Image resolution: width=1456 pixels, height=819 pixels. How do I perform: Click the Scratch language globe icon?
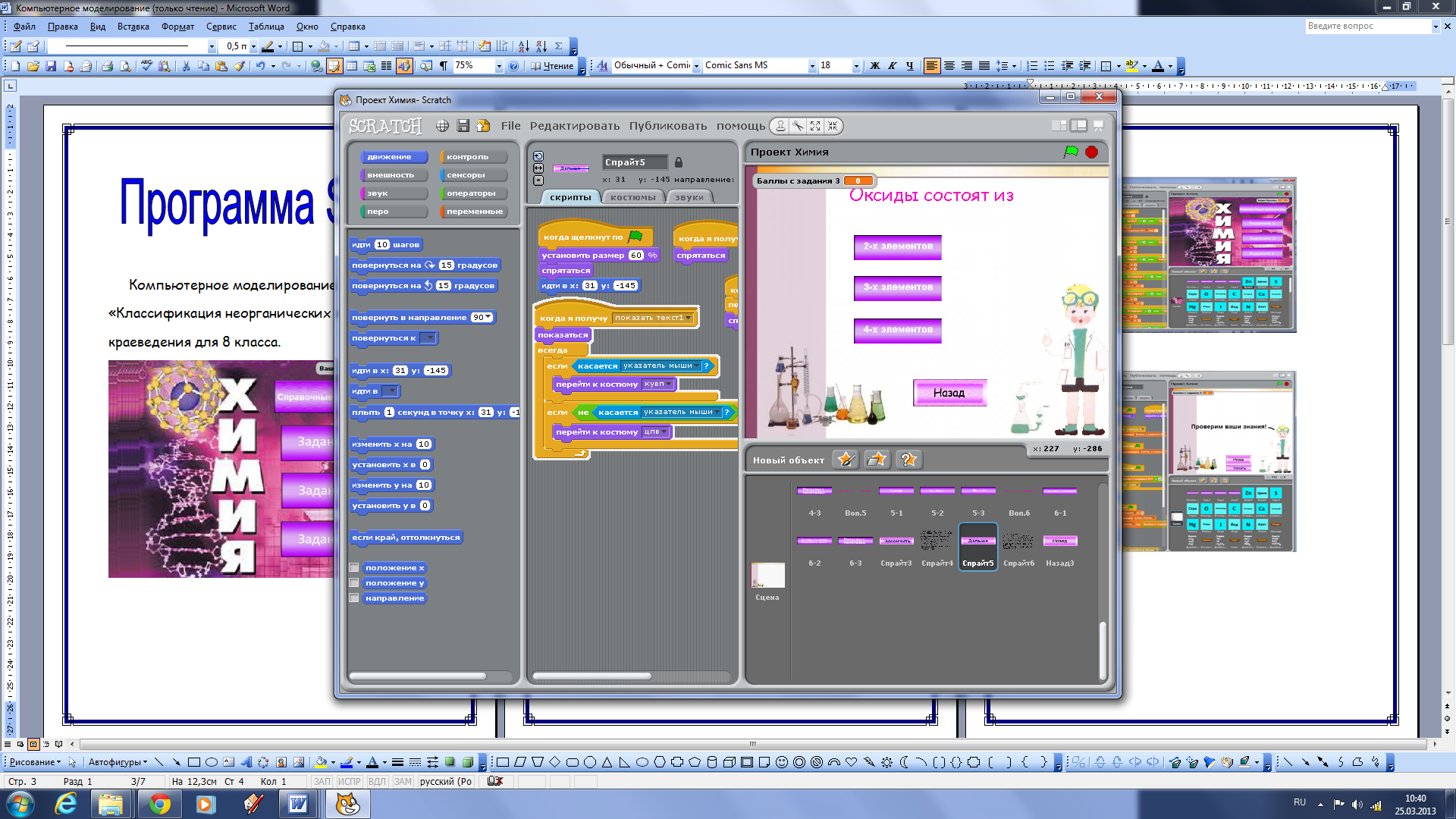point(442,126)
